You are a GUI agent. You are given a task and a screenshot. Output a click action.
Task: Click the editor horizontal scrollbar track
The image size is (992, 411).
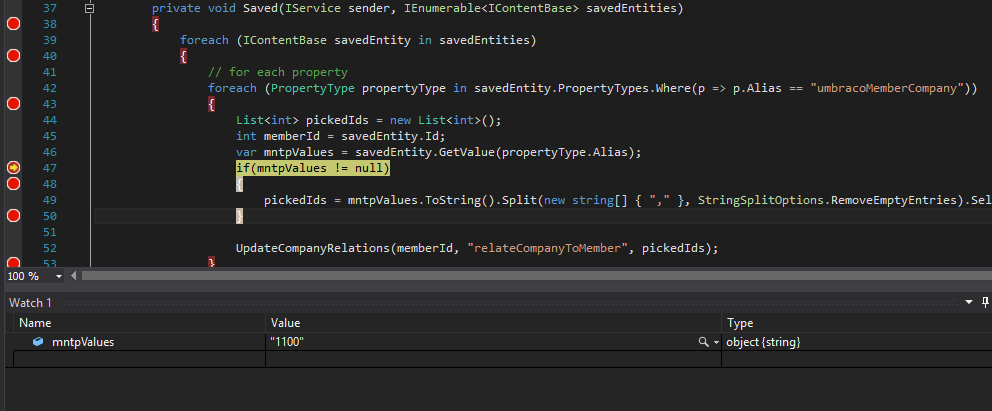(x=536, y=276)
